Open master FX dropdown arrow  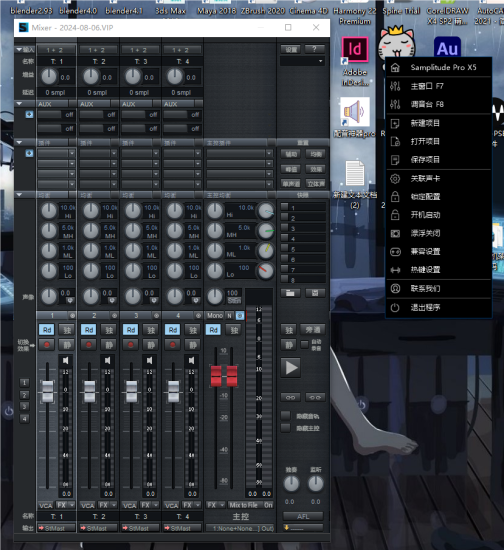222,505
